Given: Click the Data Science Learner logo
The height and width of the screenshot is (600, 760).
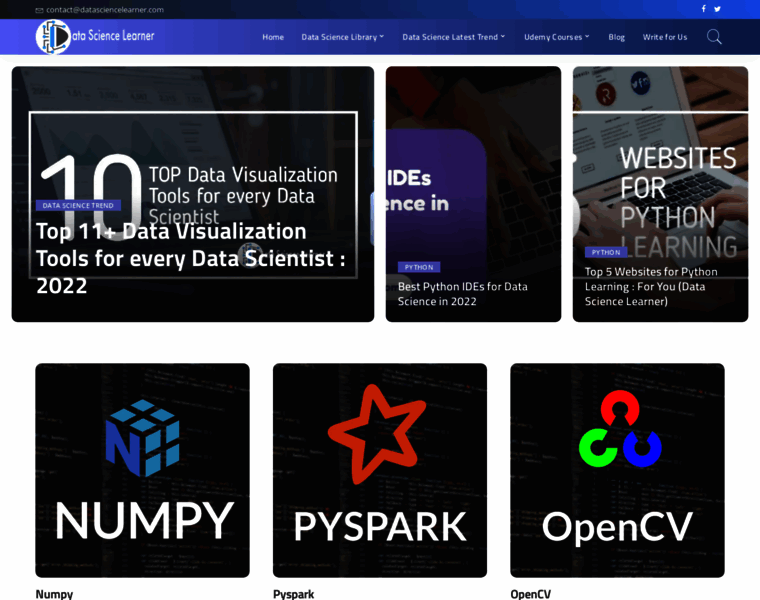Looking at the screenshot, I should pyautogui.click(x=95, y=37).
